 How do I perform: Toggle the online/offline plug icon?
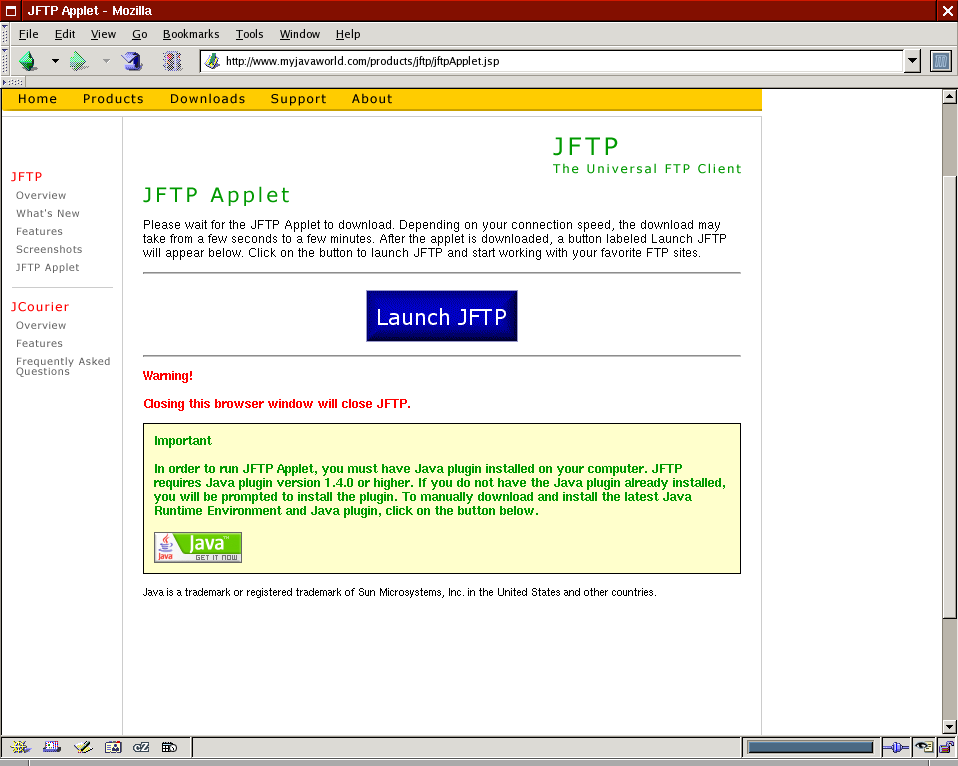[896, 747]
